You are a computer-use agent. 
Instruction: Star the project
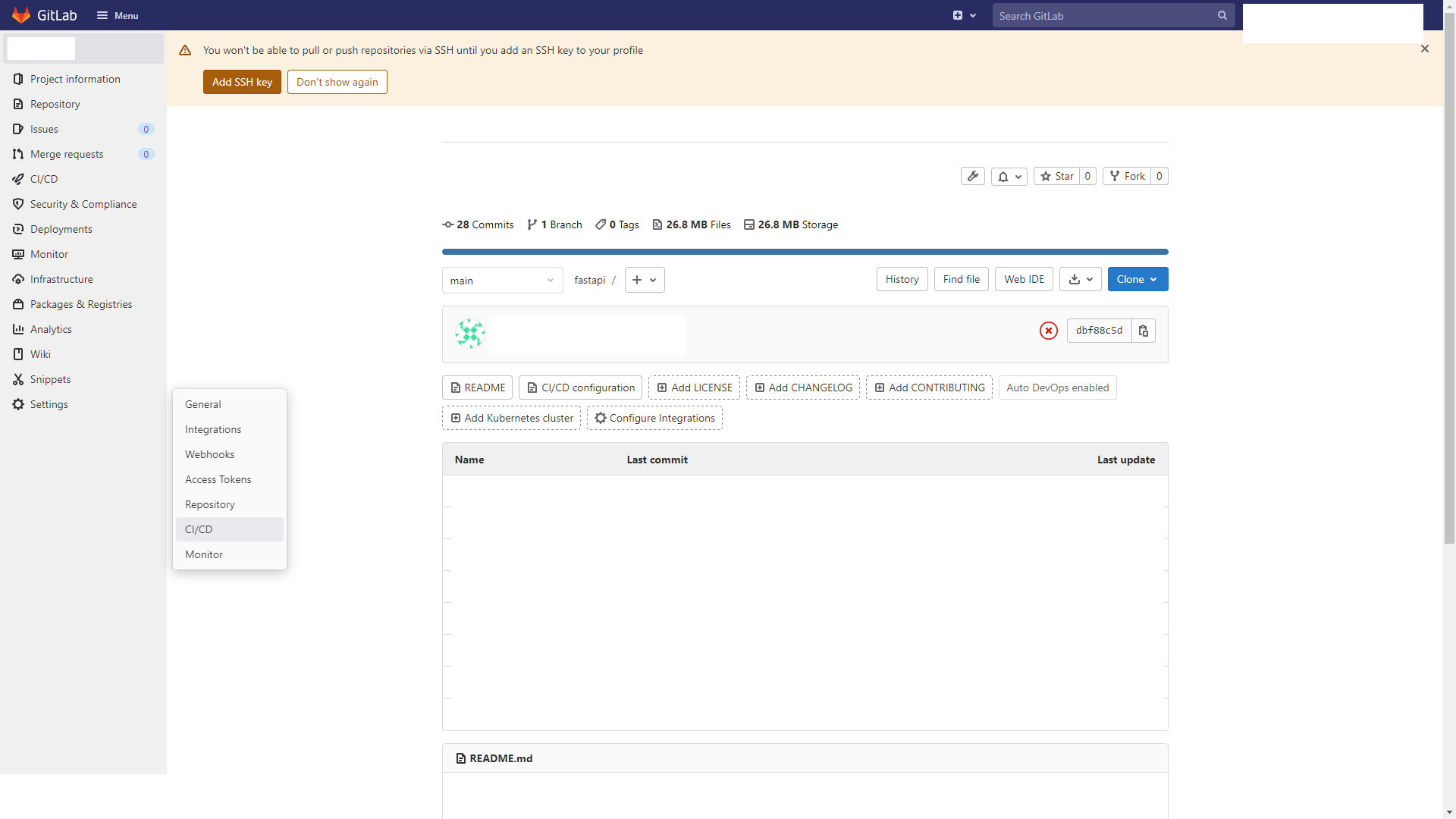(x=1056, y=176)
